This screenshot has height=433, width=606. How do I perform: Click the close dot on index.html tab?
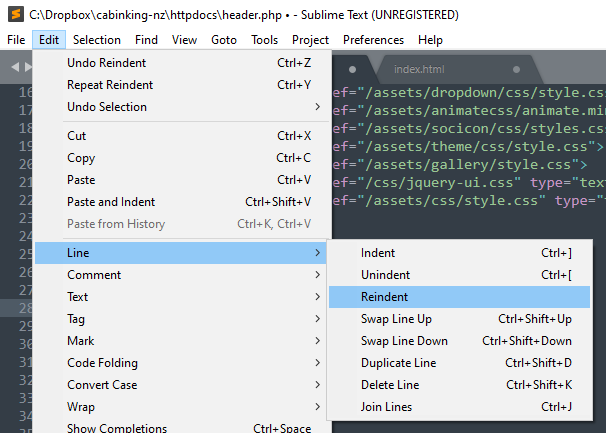(x=516, y=69)
